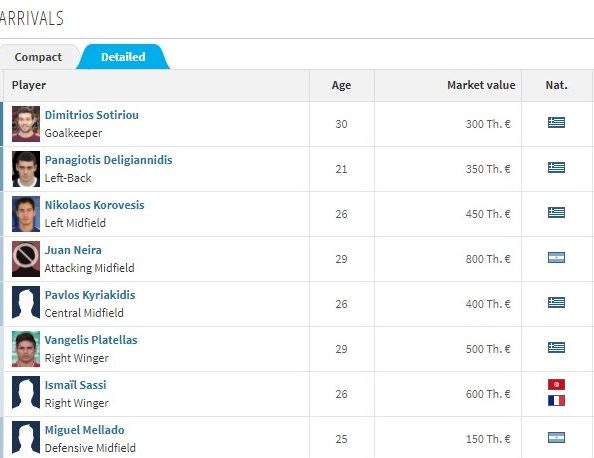Screen dimensions: 594x458
Task: Click Greece flag in Vangelis Platellas row
Action: pos(556,347)
